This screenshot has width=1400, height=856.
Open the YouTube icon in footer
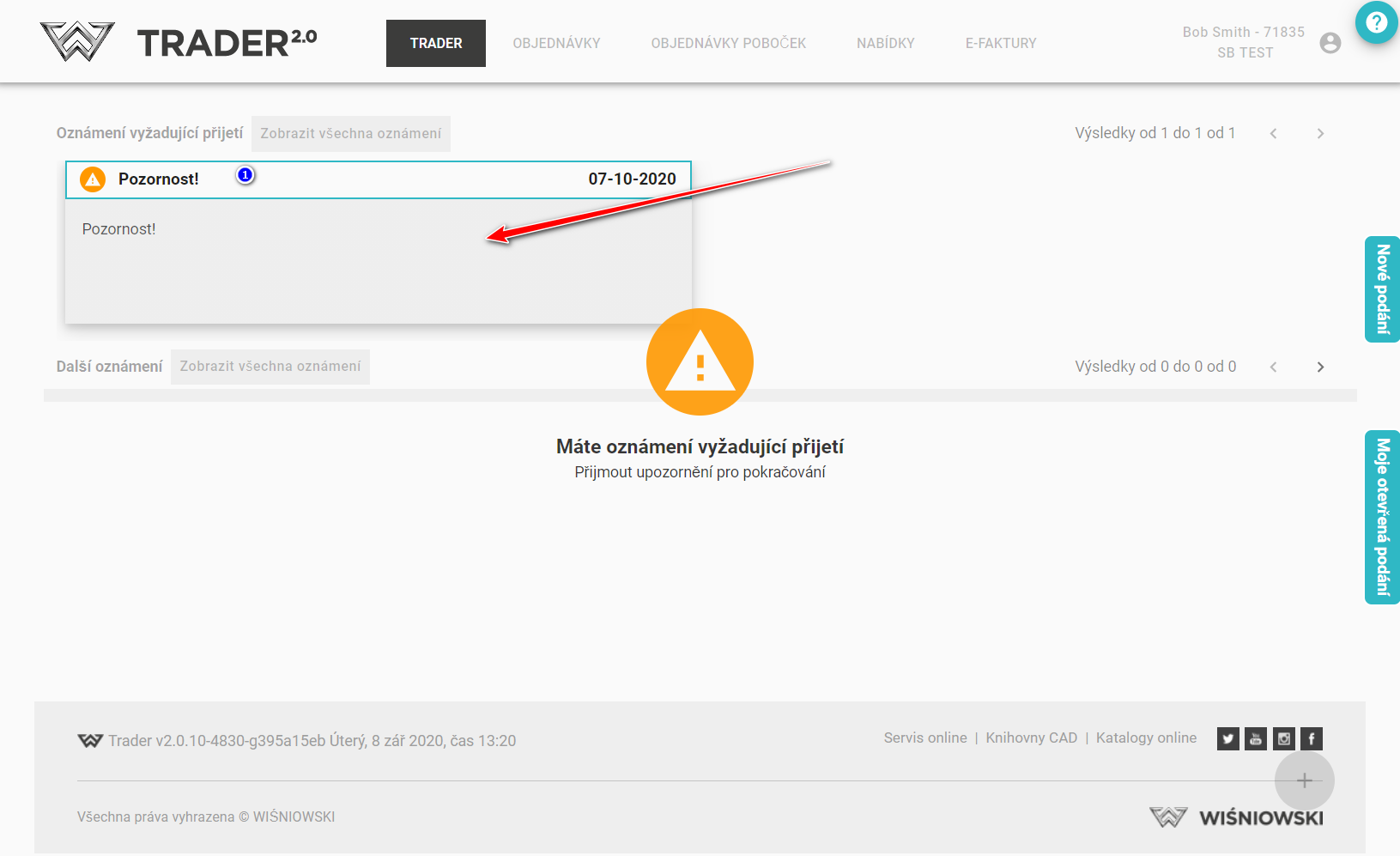click(x=1256, y=738)
